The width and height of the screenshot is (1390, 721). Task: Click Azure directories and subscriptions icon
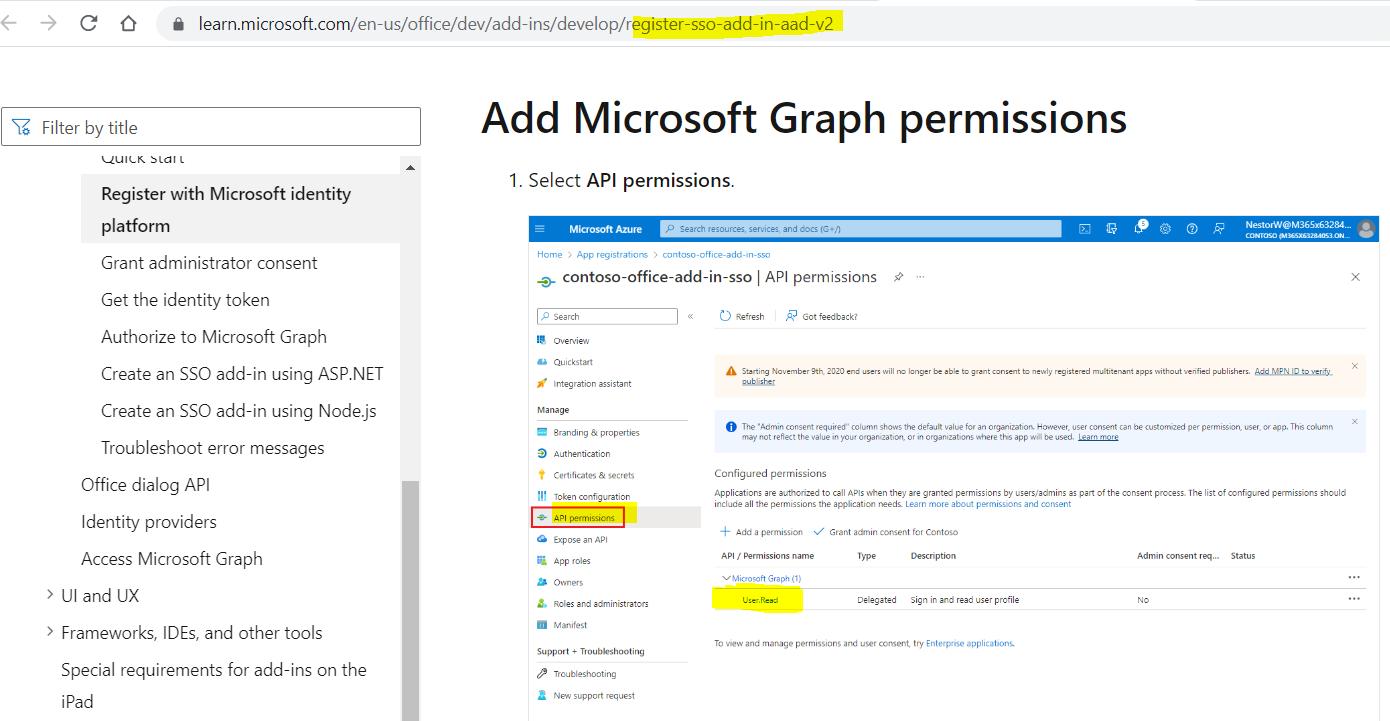1112,229
